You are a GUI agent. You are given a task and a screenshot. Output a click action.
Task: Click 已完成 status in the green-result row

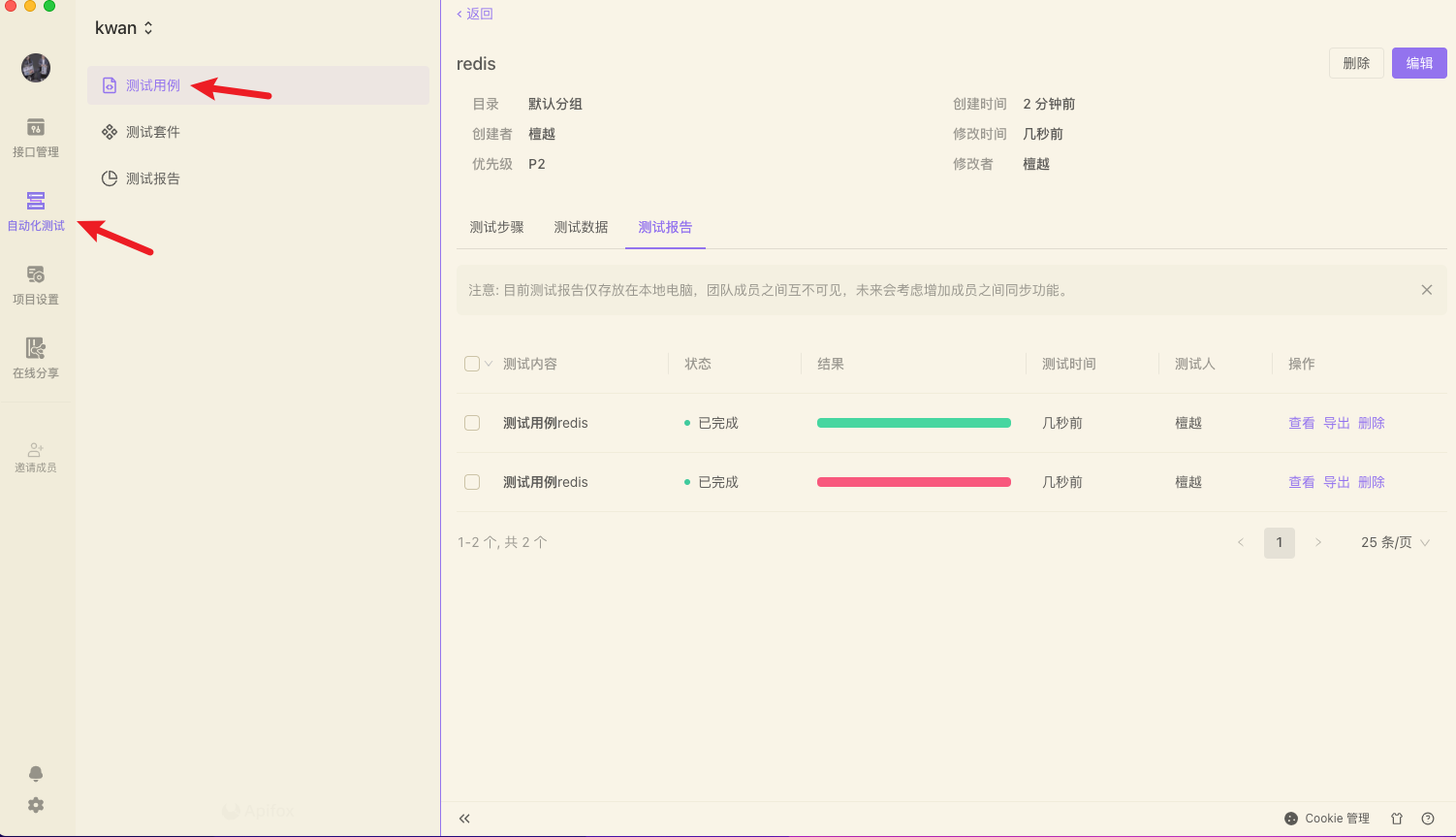pyautogui.click(x=718, y=423)
